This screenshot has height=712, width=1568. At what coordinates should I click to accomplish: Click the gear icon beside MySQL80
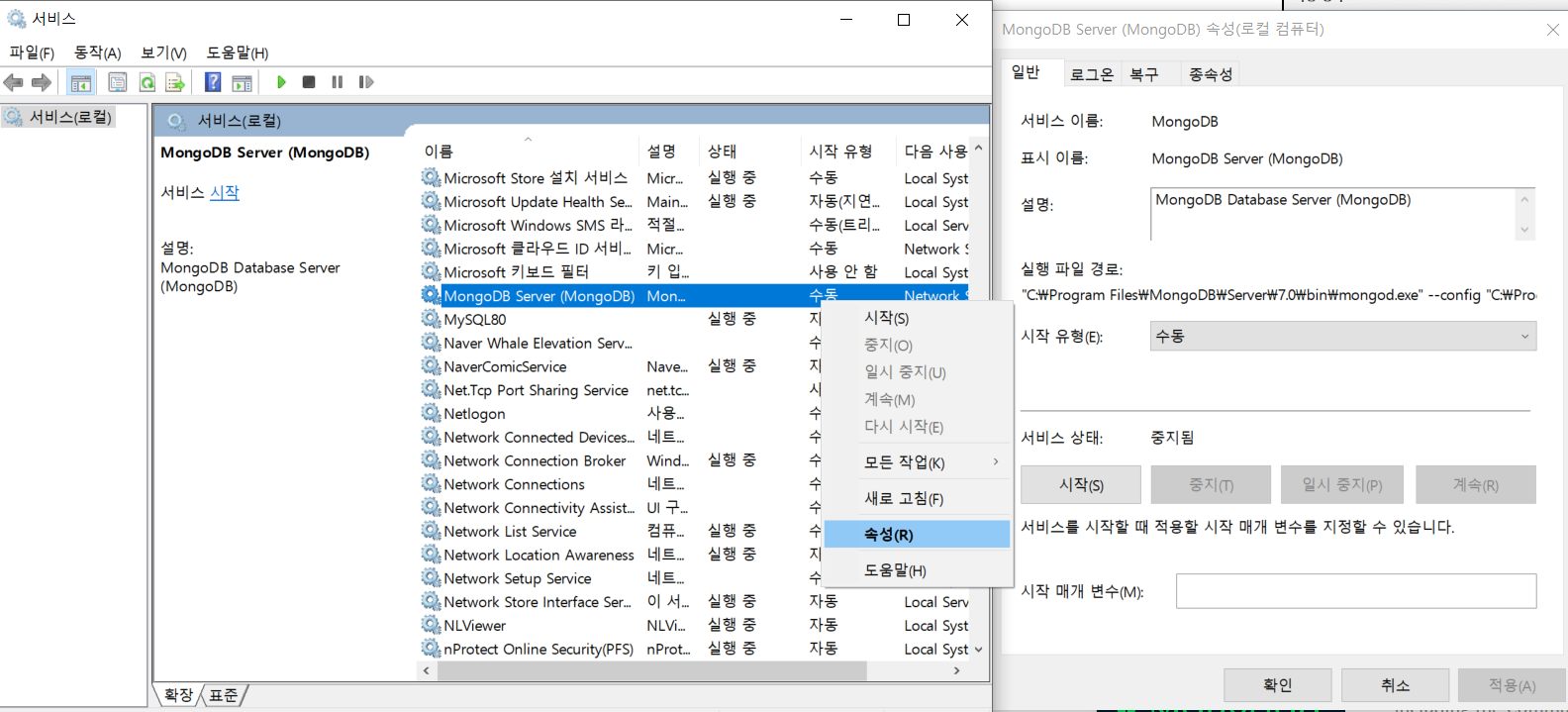[431, 319]
